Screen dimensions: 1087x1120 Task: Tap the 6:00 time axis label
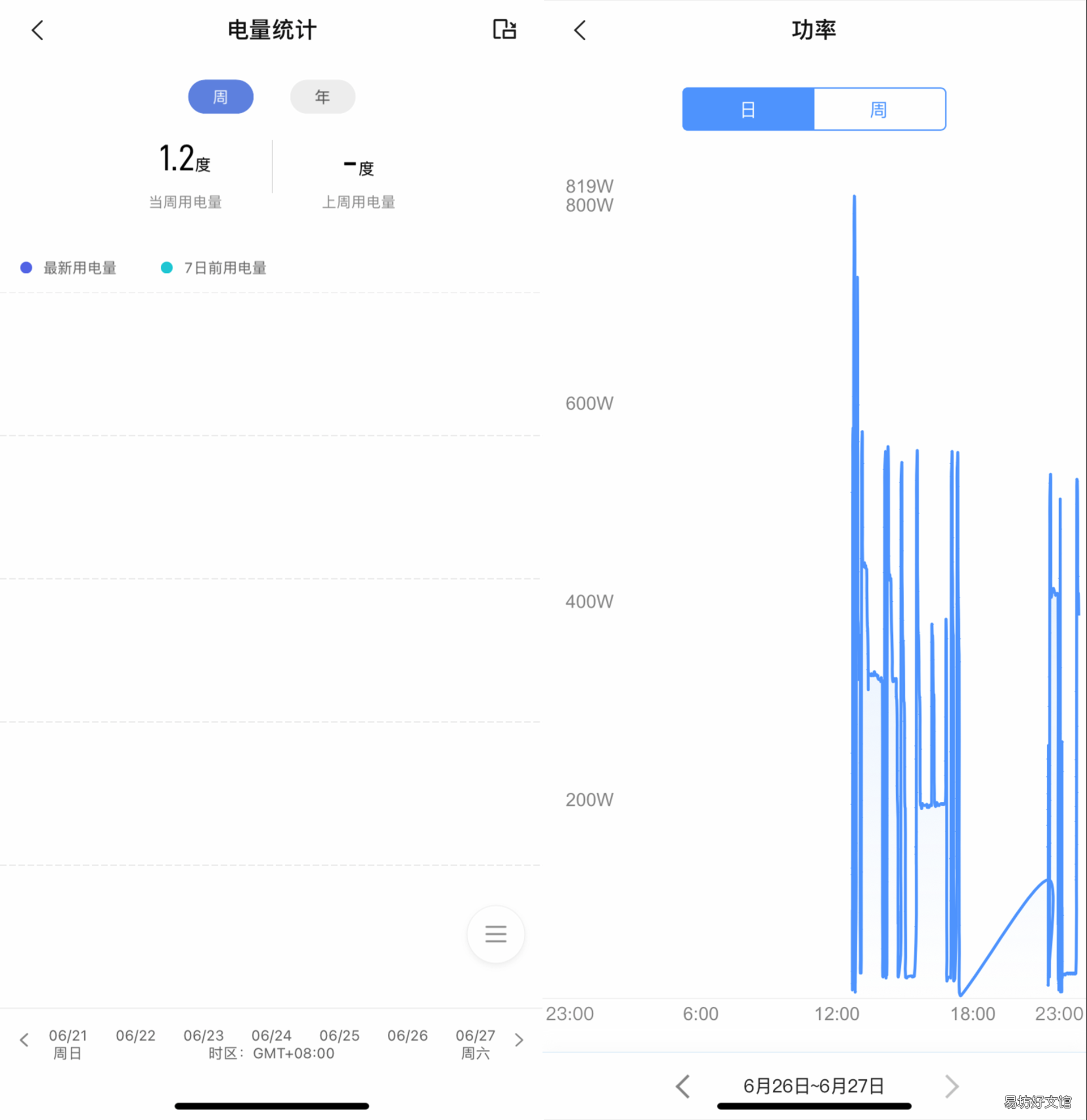[x=701, y=1014]
